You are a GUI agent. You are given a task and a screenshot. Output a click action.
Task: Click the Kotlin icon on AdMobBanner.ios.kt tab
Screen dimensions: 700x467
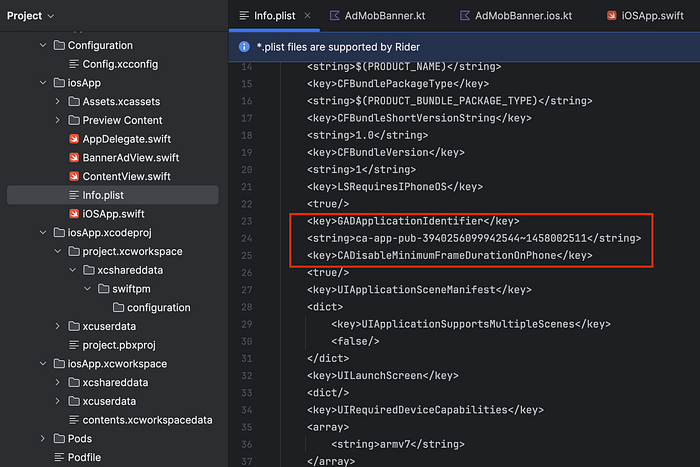465,16
